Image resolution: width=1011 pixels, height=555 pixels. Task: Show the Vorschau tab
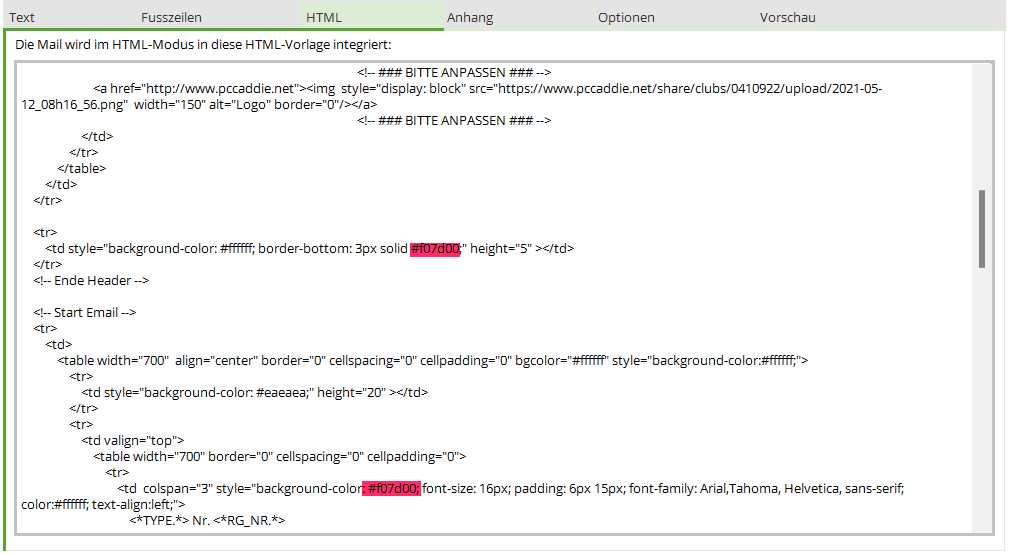tap(788, 17)
